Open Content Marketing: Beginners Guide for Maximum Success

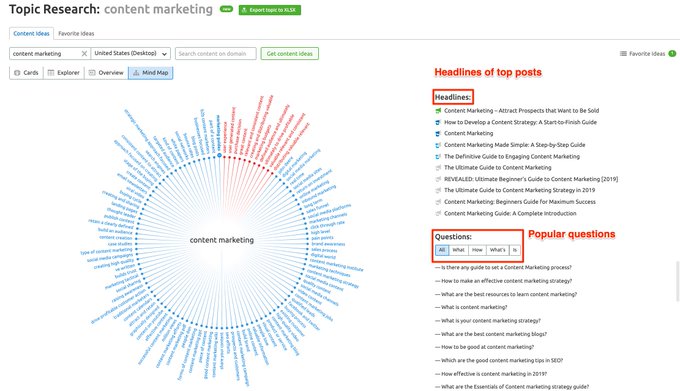520,202
